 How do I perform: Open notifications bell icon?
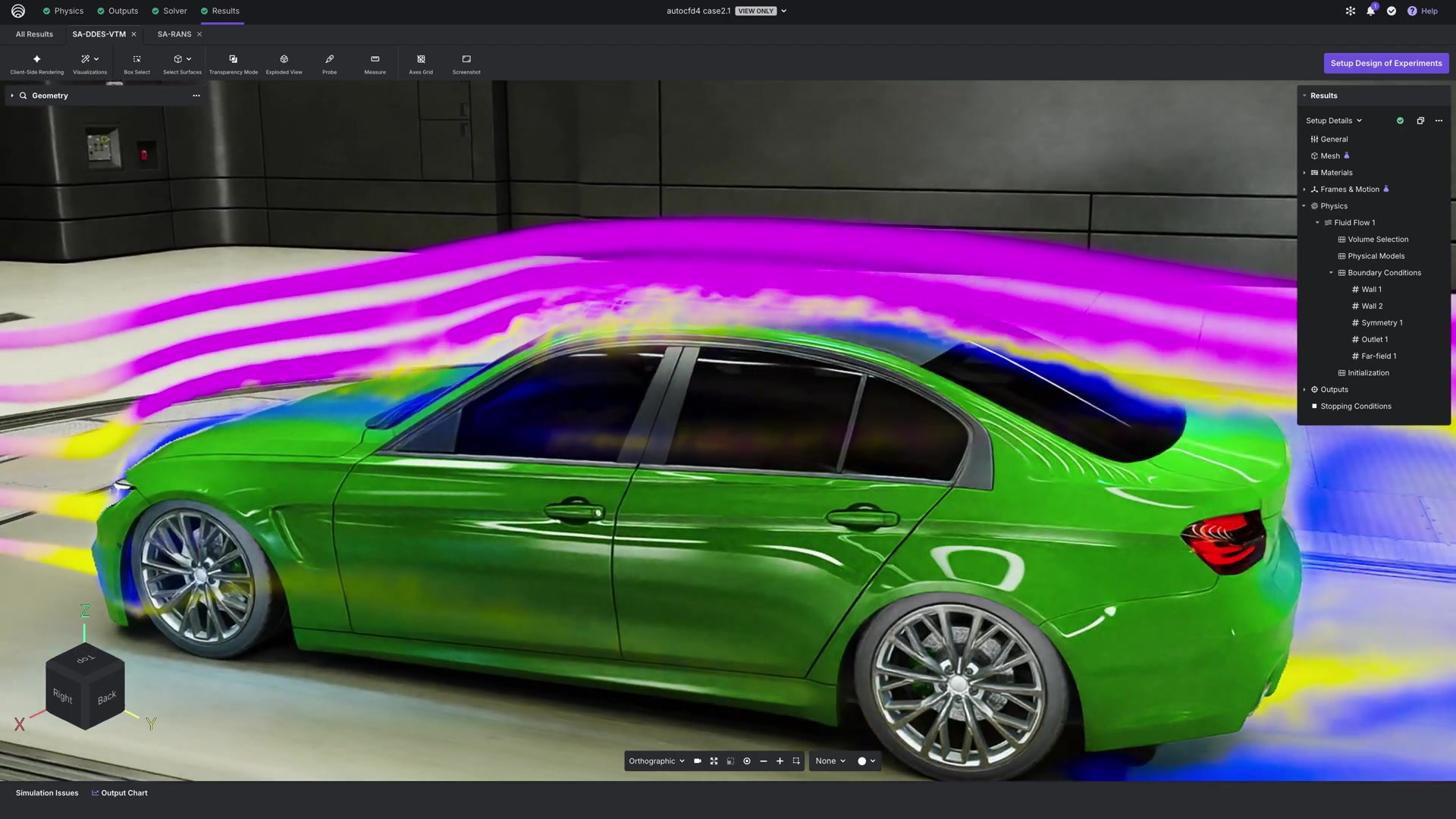[x=1370, y=11]
